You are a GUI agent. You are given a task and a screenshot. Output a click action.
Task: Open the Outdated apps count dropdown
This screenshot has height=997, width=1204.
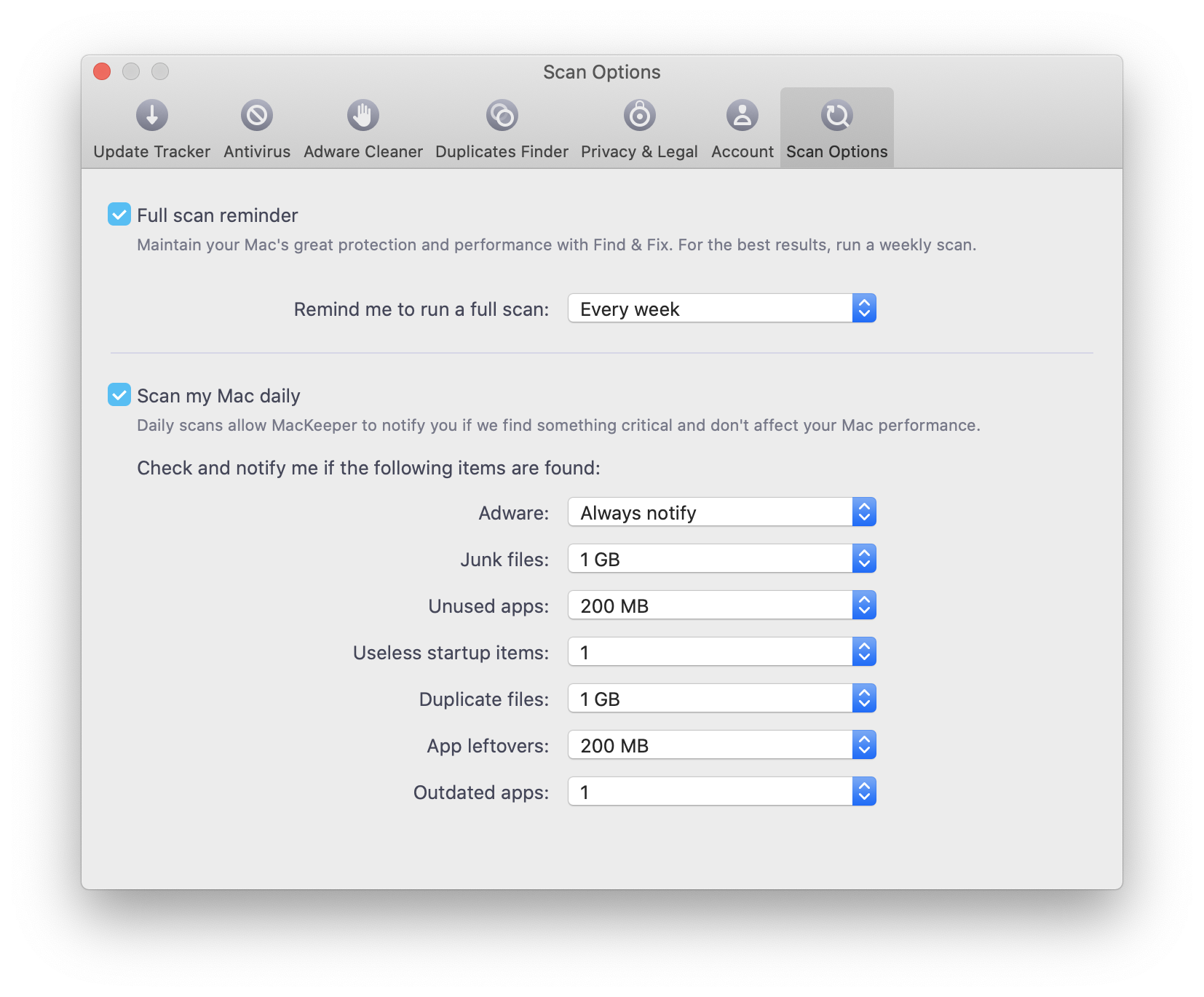coord(722,792)
